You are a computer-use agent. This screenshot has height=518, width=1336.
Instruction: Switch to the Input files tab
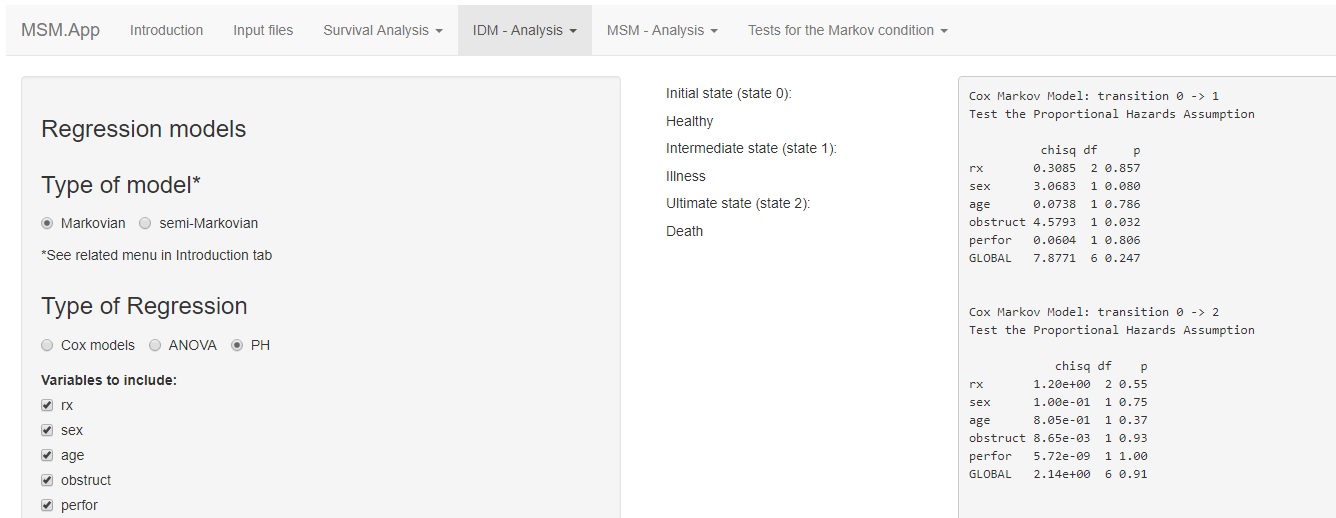tap(263, 30)
